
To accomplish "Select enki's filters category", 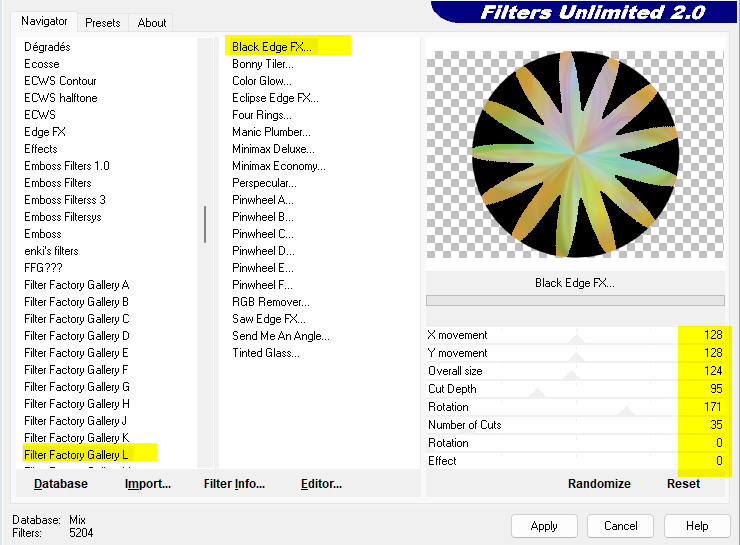I will click(x=51, y=251).
